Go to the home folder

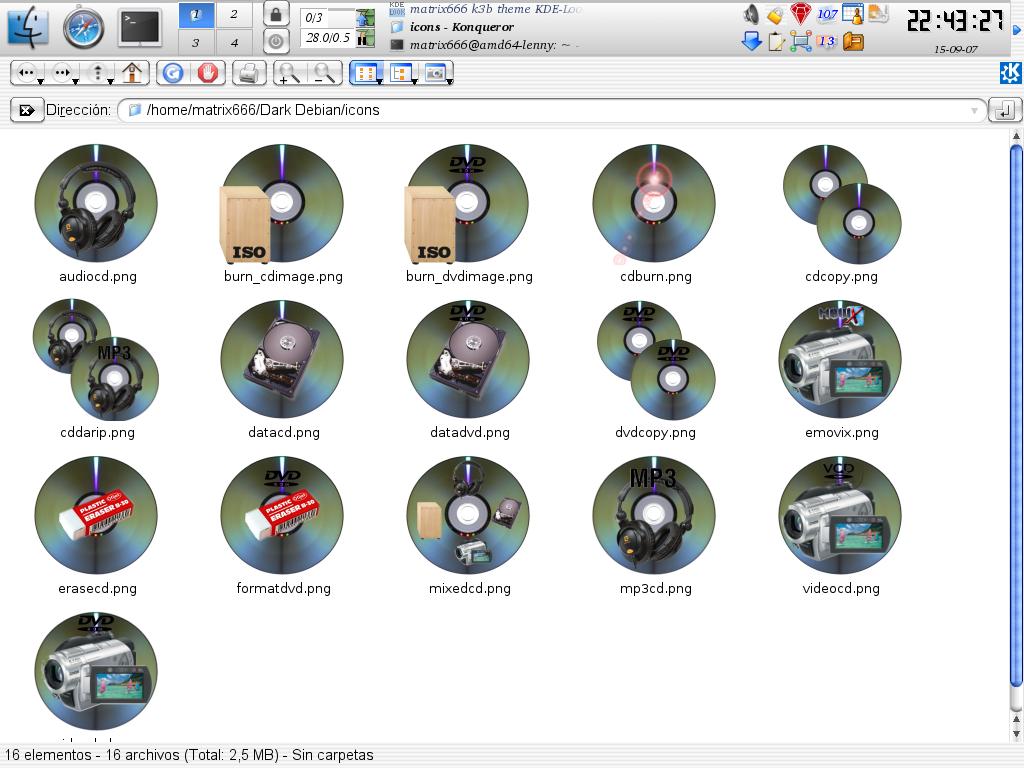tap(132, 73)
